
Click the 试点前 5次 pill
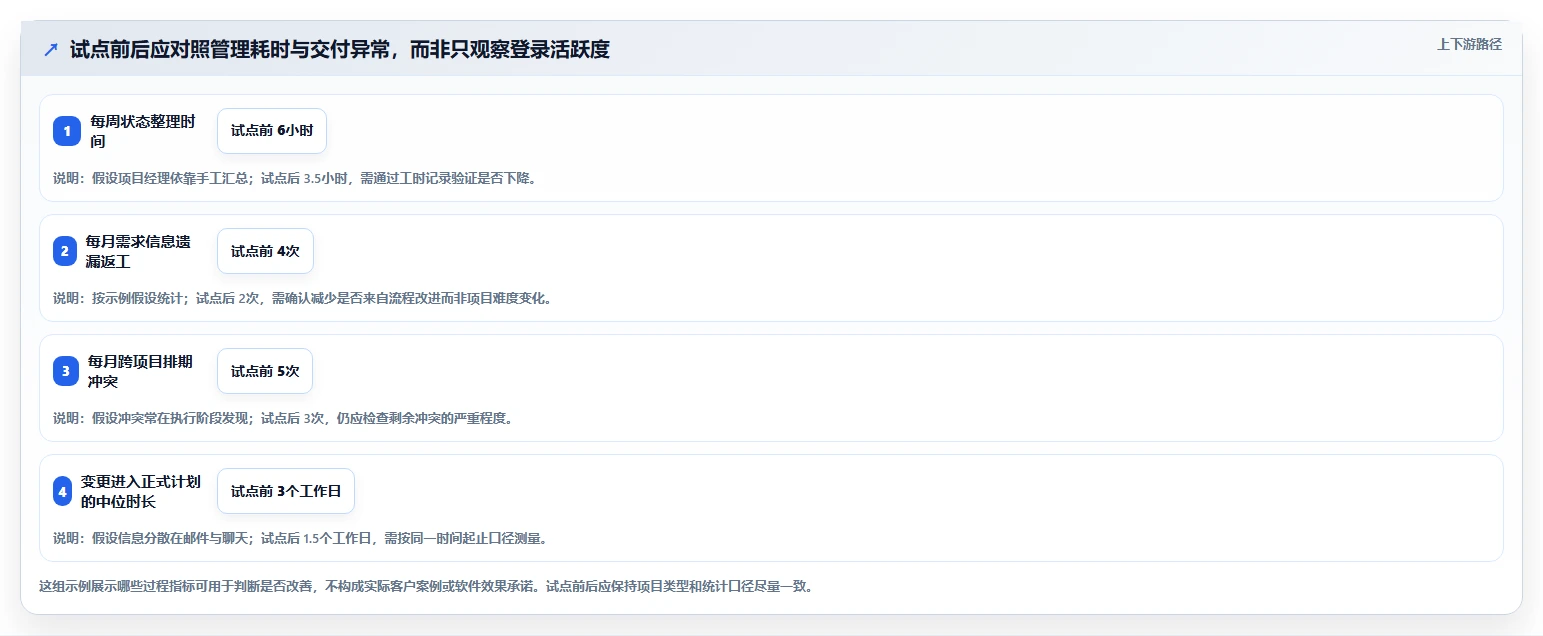[x=265, y=371]
